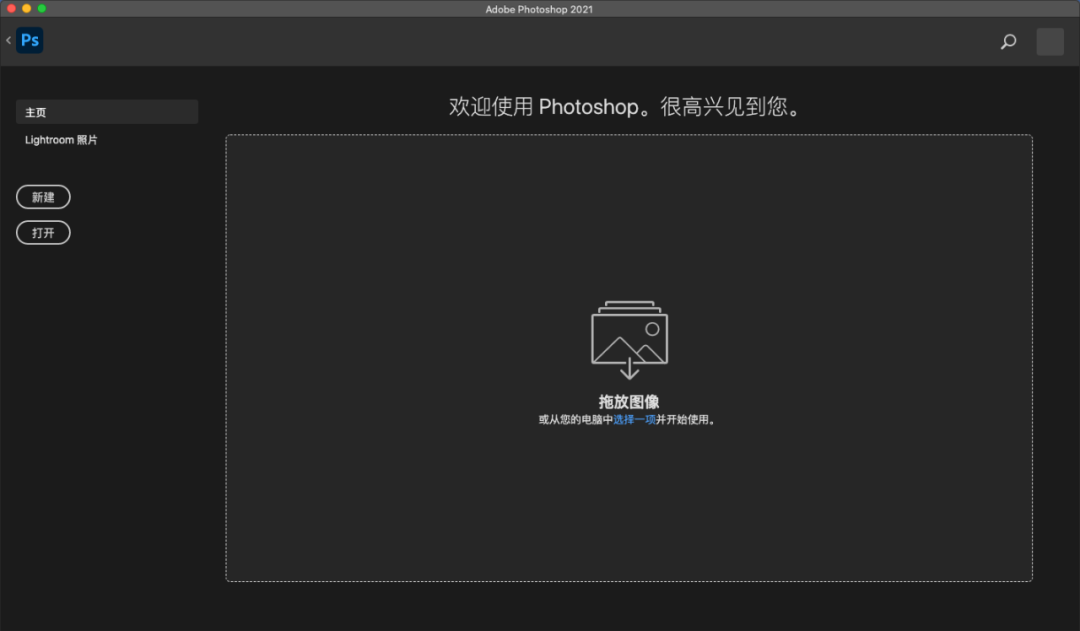Image resolution: width=1080 pixels, height=631 pixels.
Task: Go back using the left chevron arrow
Action: pos(8,40)
